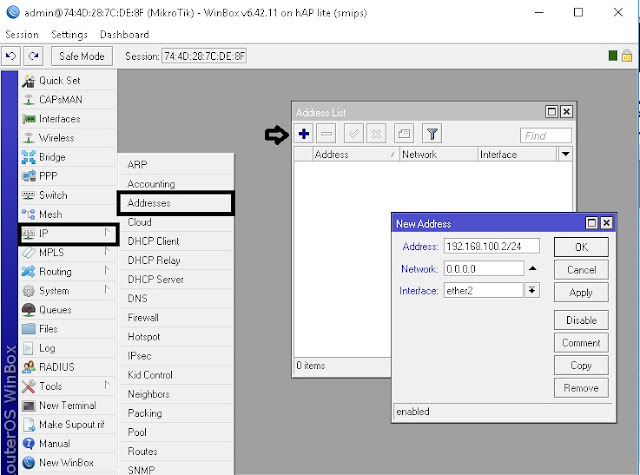Click the checkmark enable icon in Address List
This screenshot has height=475, width=640.
(x=353, y=133)
